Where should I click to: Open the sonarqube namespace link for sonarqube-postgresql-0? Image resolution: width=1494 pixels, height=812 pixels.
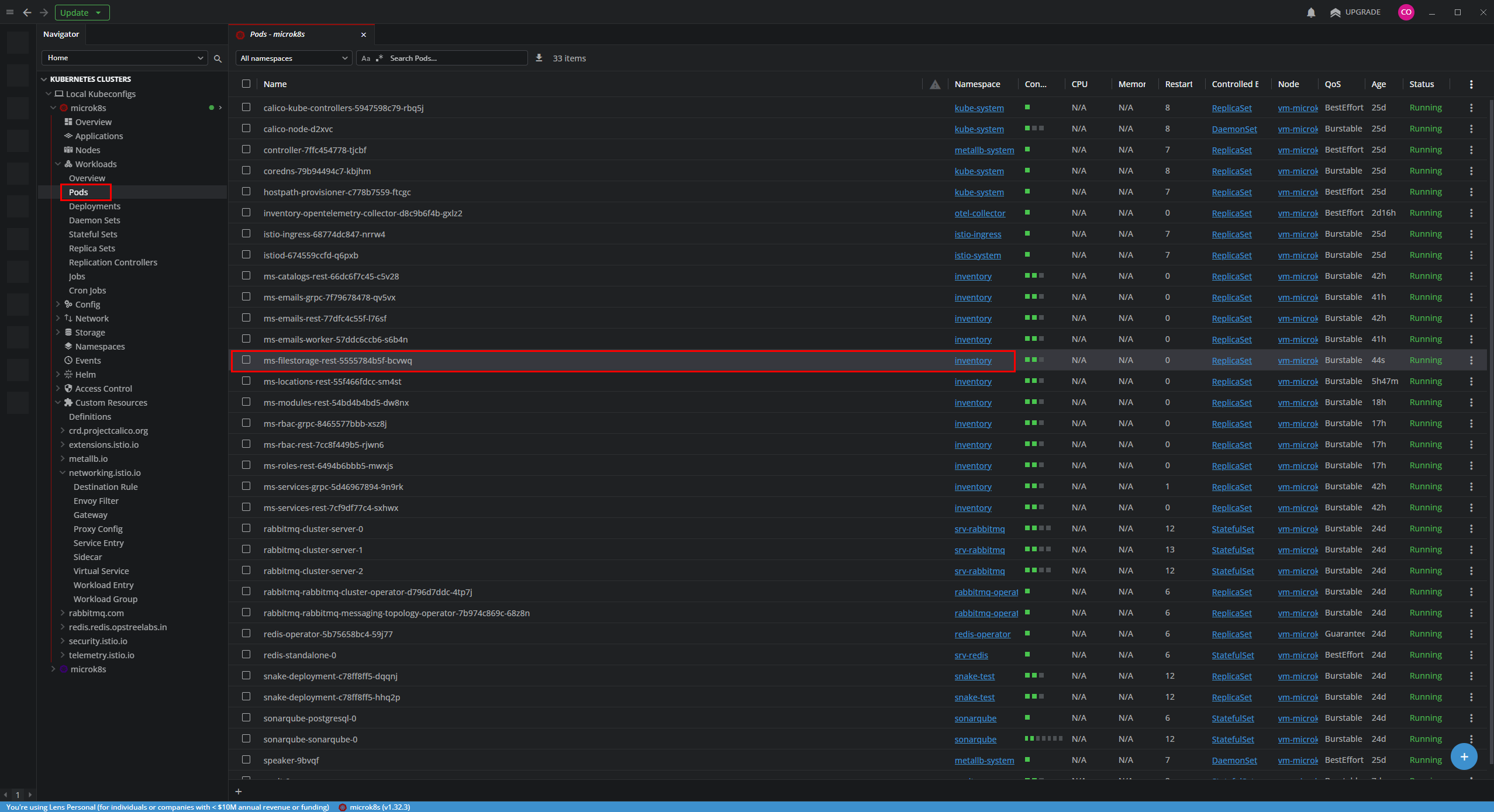point(975,718)
